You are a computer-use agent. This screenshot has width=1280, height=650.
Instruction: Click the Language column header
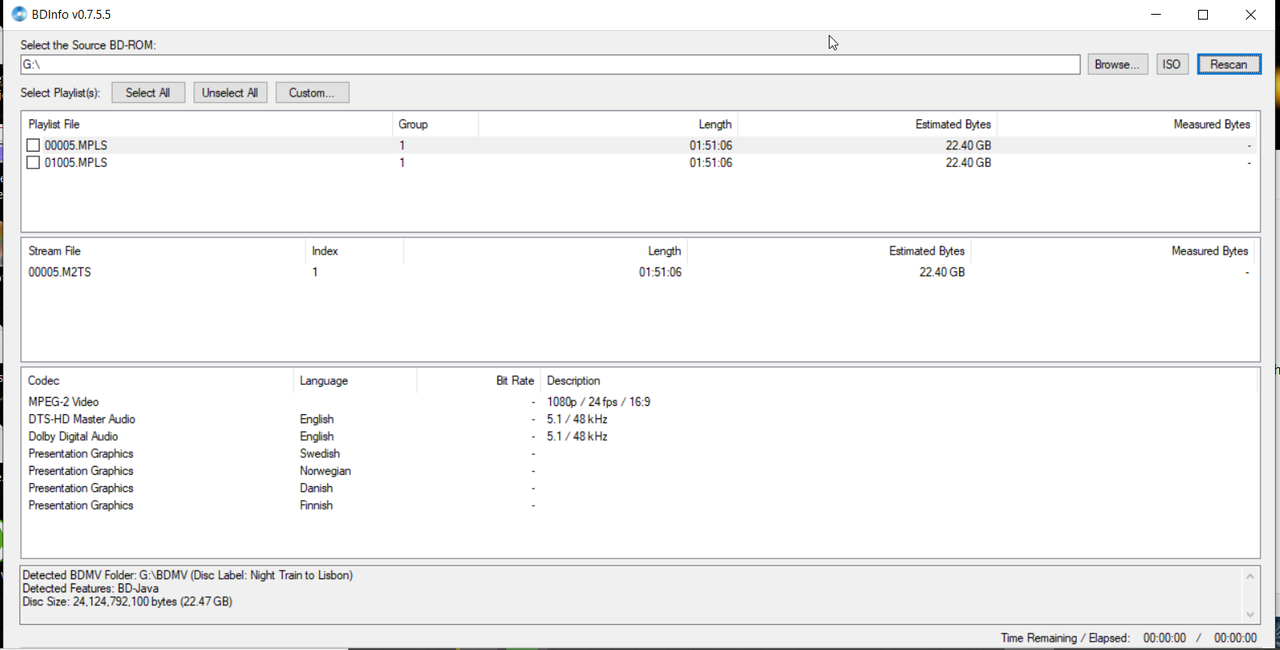pos(355,381)
